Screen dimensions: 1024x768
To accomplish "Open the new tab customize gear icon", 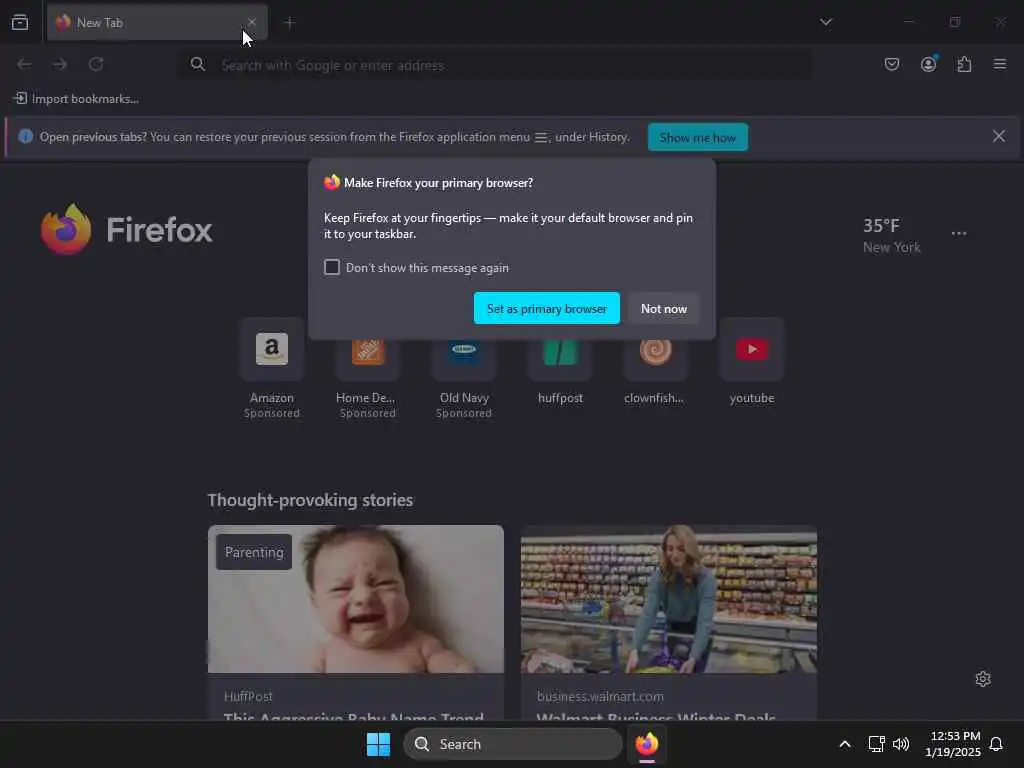I will [x=983, y=679].
